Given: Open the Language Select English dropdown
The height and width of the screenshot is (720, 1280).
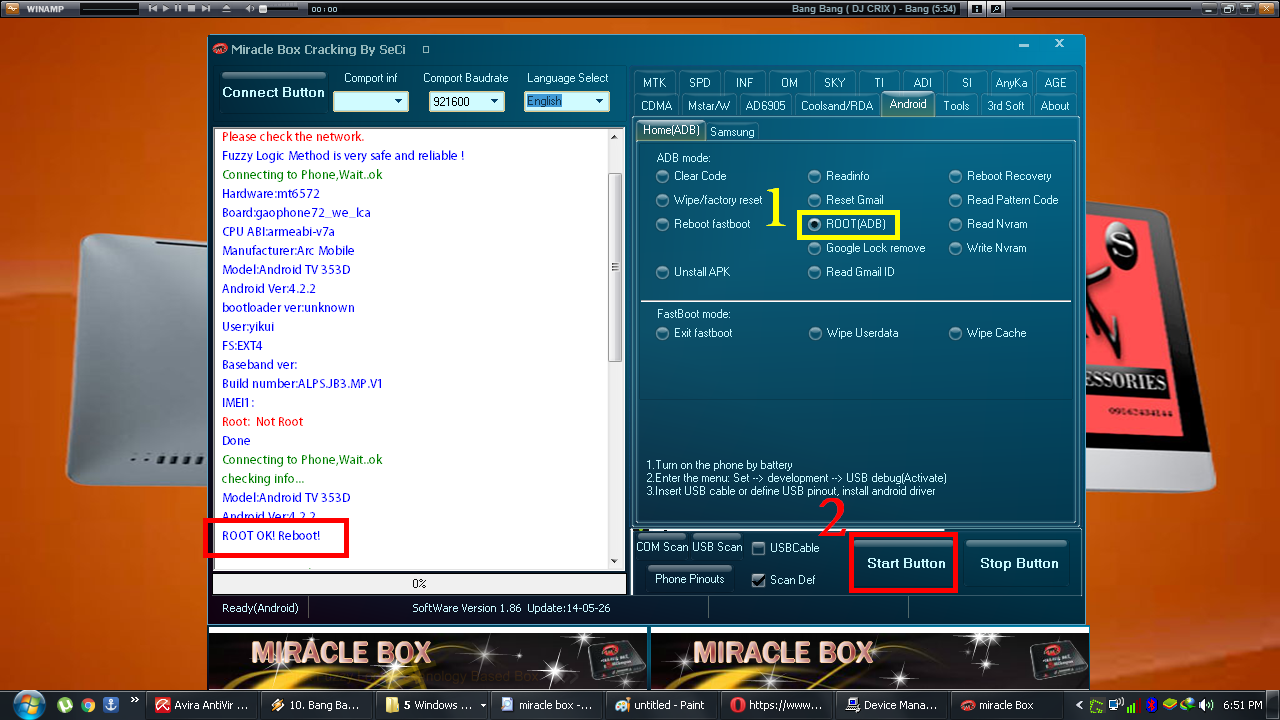Looking at the screenshot, I should [x=567, y=101].
